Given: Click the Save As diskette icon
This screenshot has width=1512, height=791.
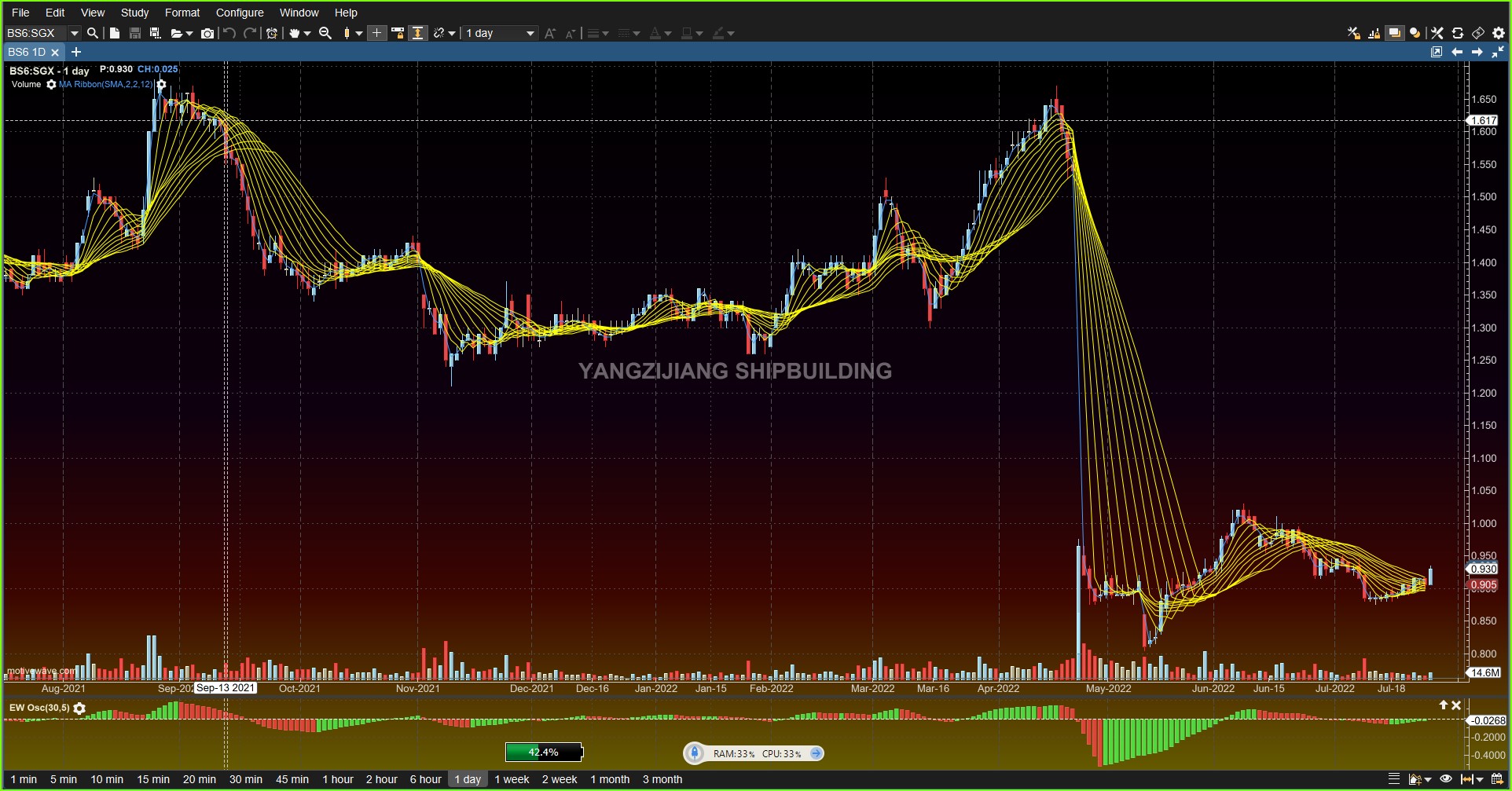Looking at the screenshot, I should [x=155, y=33].
